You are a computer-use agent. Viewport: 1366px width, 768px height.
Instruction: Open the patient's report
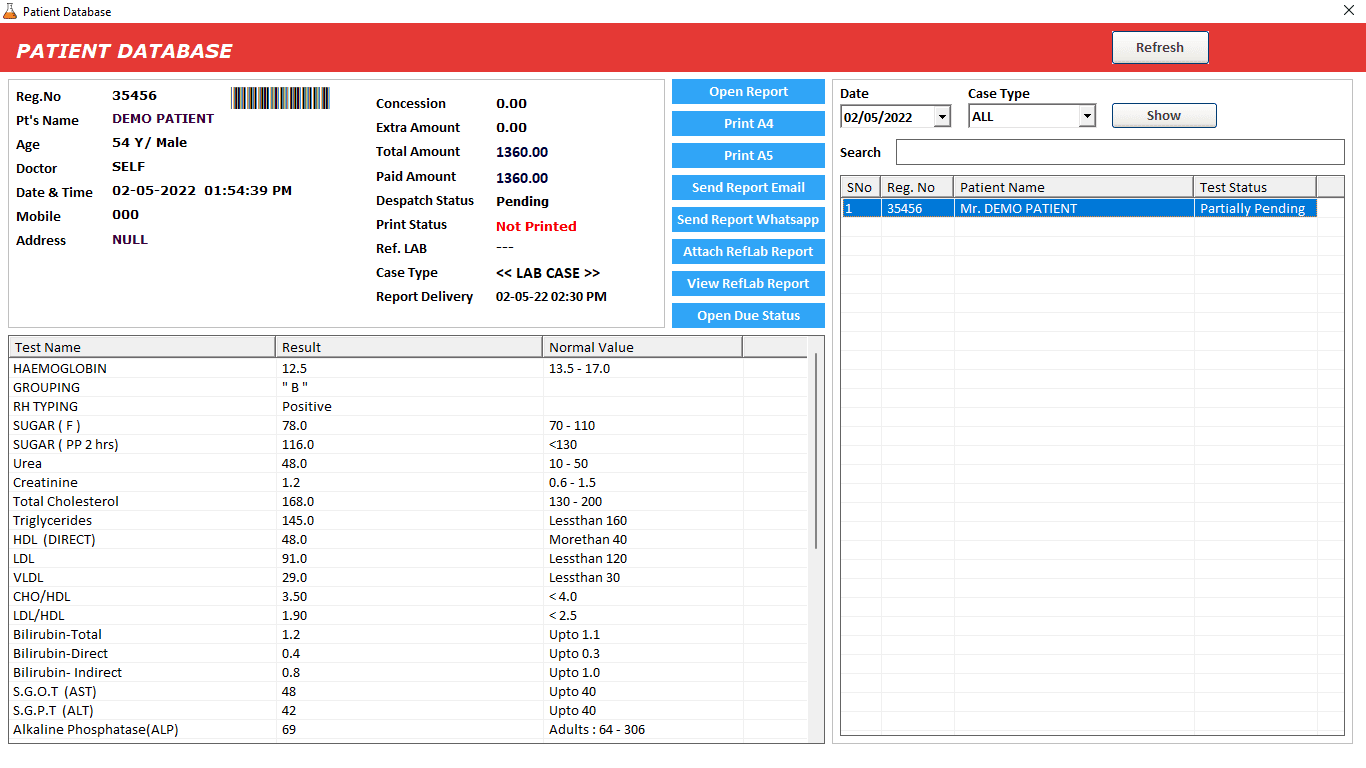click(748, 92)
